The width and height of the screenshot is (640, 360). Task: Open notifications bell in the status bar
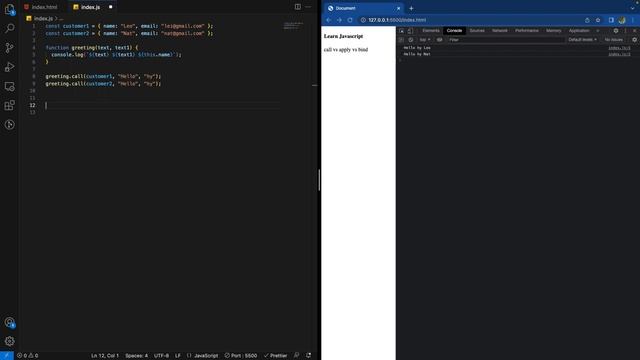point(309,356)
